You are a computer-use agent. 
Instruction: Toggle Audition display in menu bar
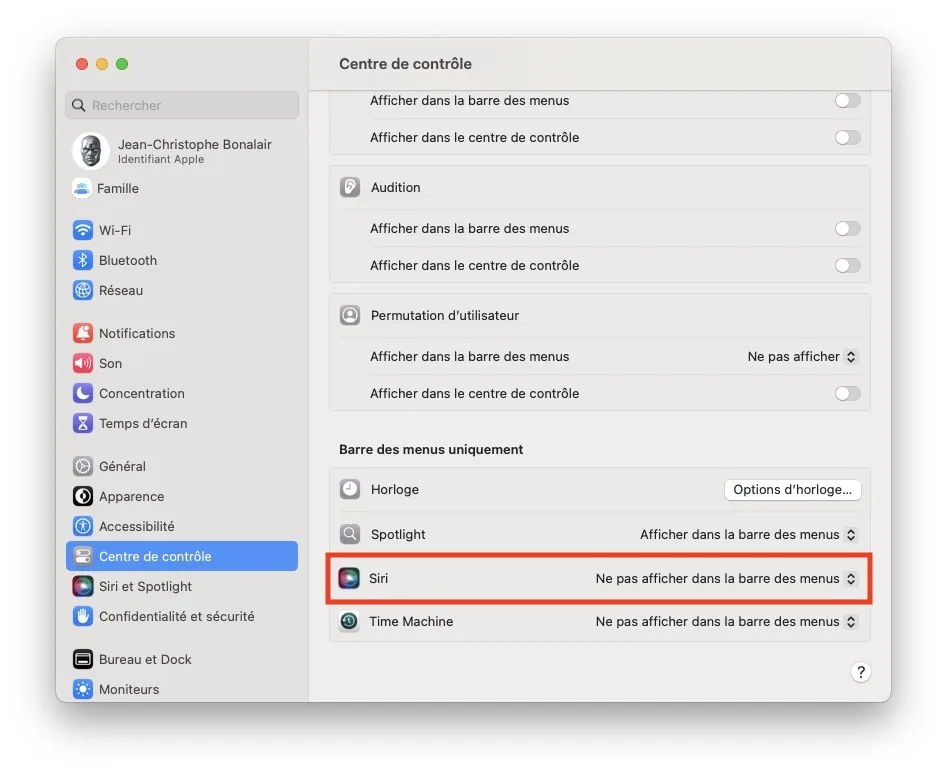[847, 229]
